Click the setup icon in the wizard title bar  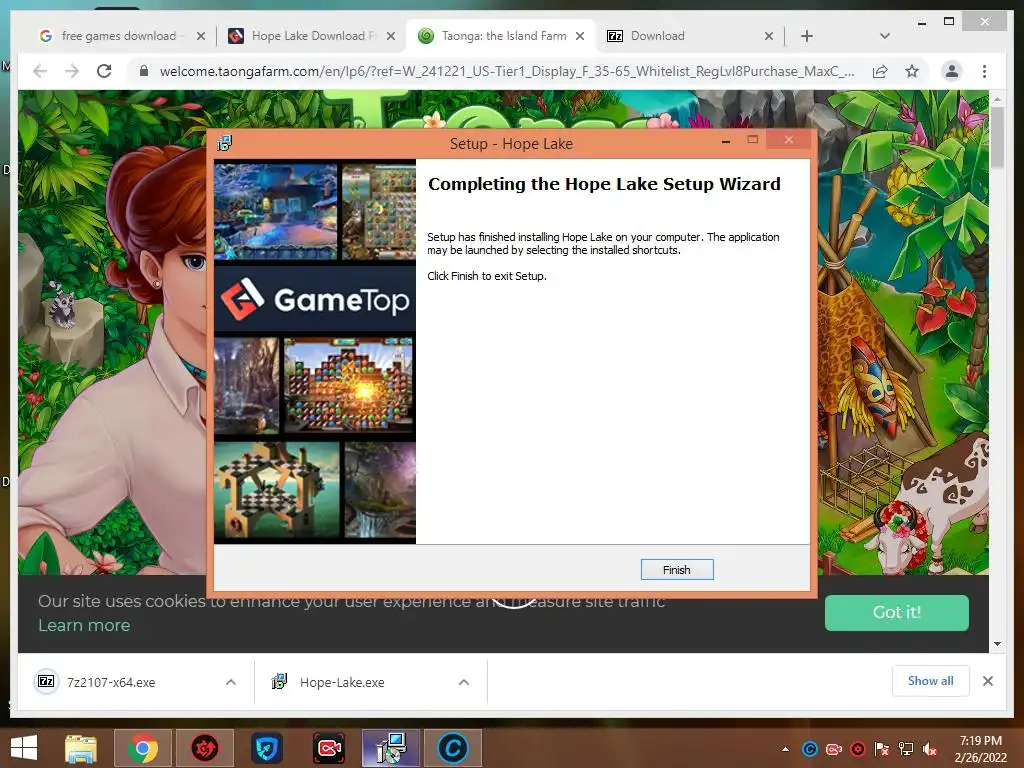(x=225, y=143)
